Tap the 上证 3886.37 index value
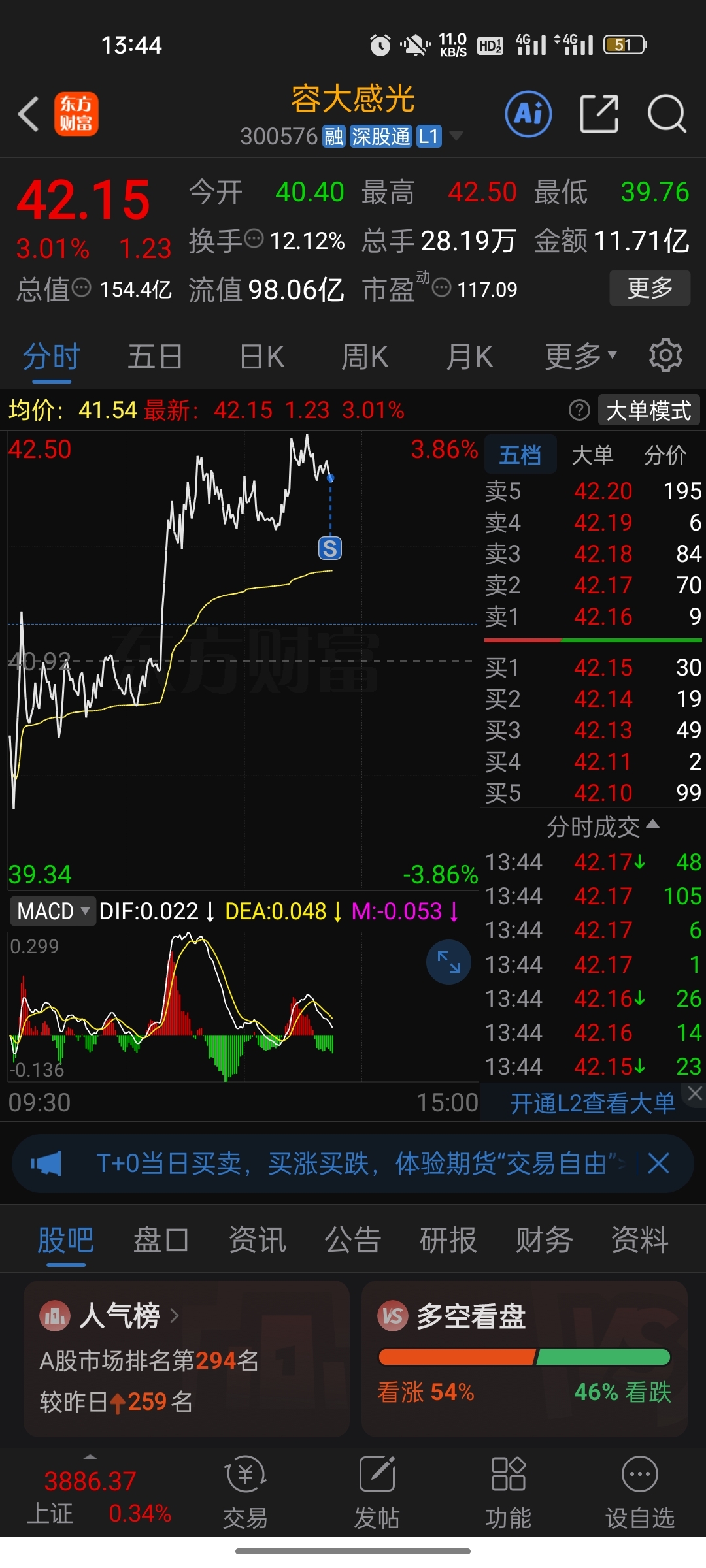 click(x=90, y=1481)
